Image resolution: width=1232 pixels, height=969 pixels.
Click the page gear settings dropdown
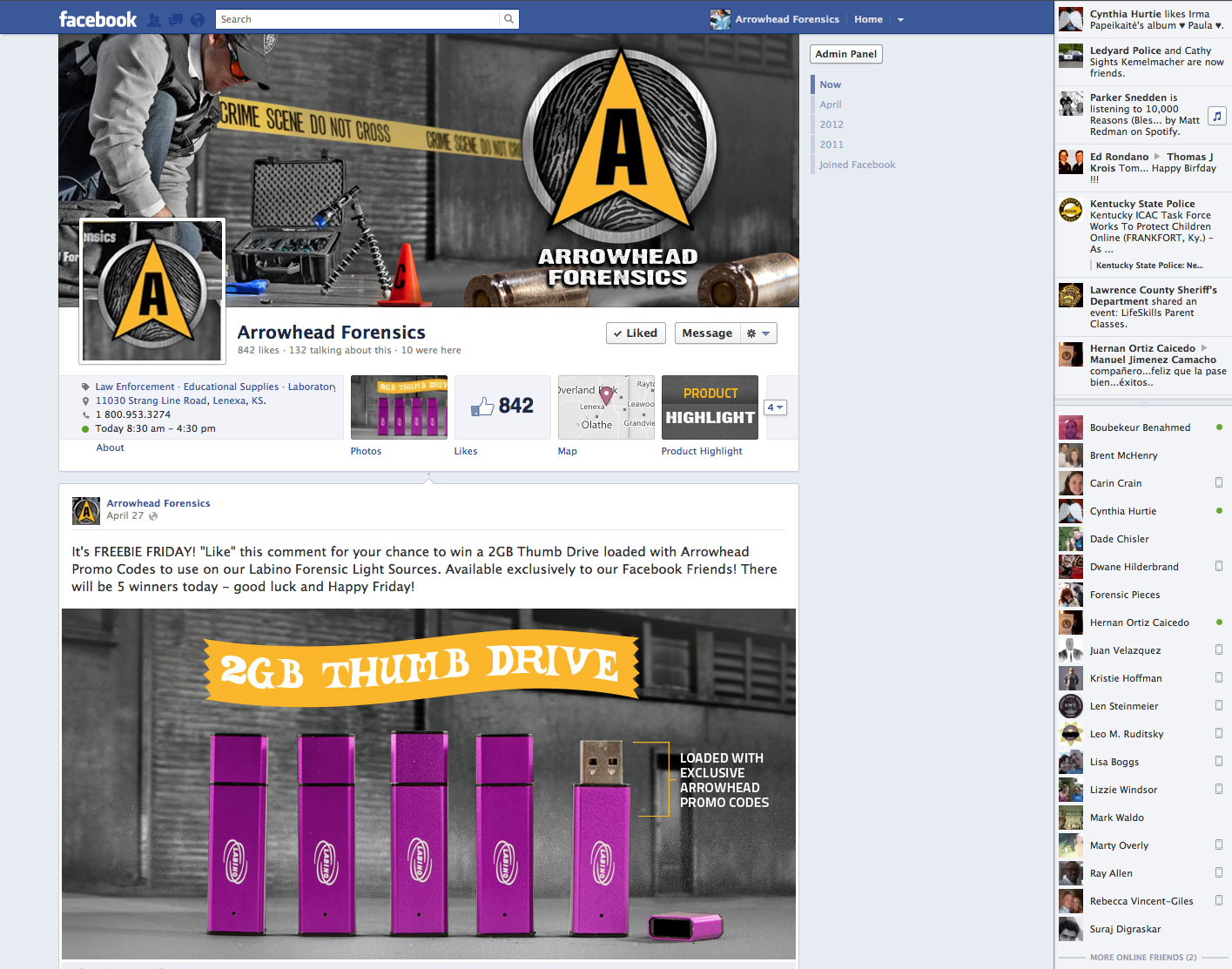click(x=757, y=333)
